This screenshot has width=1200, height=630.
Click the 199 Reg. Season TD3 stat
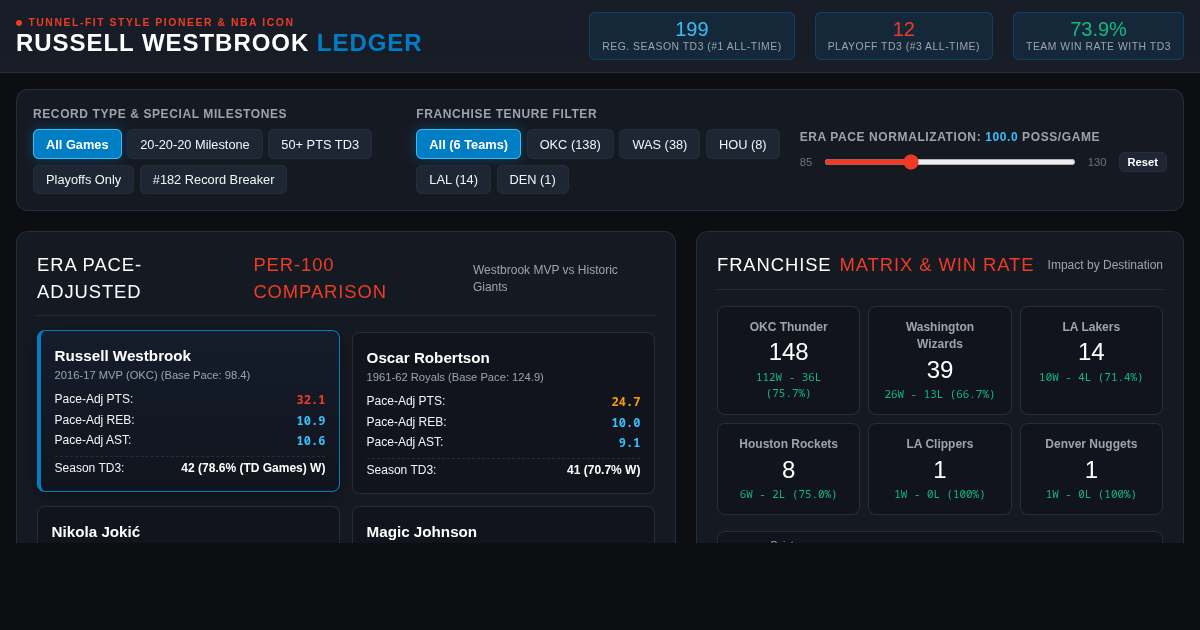pyautogui.click(x=692, y=36)
